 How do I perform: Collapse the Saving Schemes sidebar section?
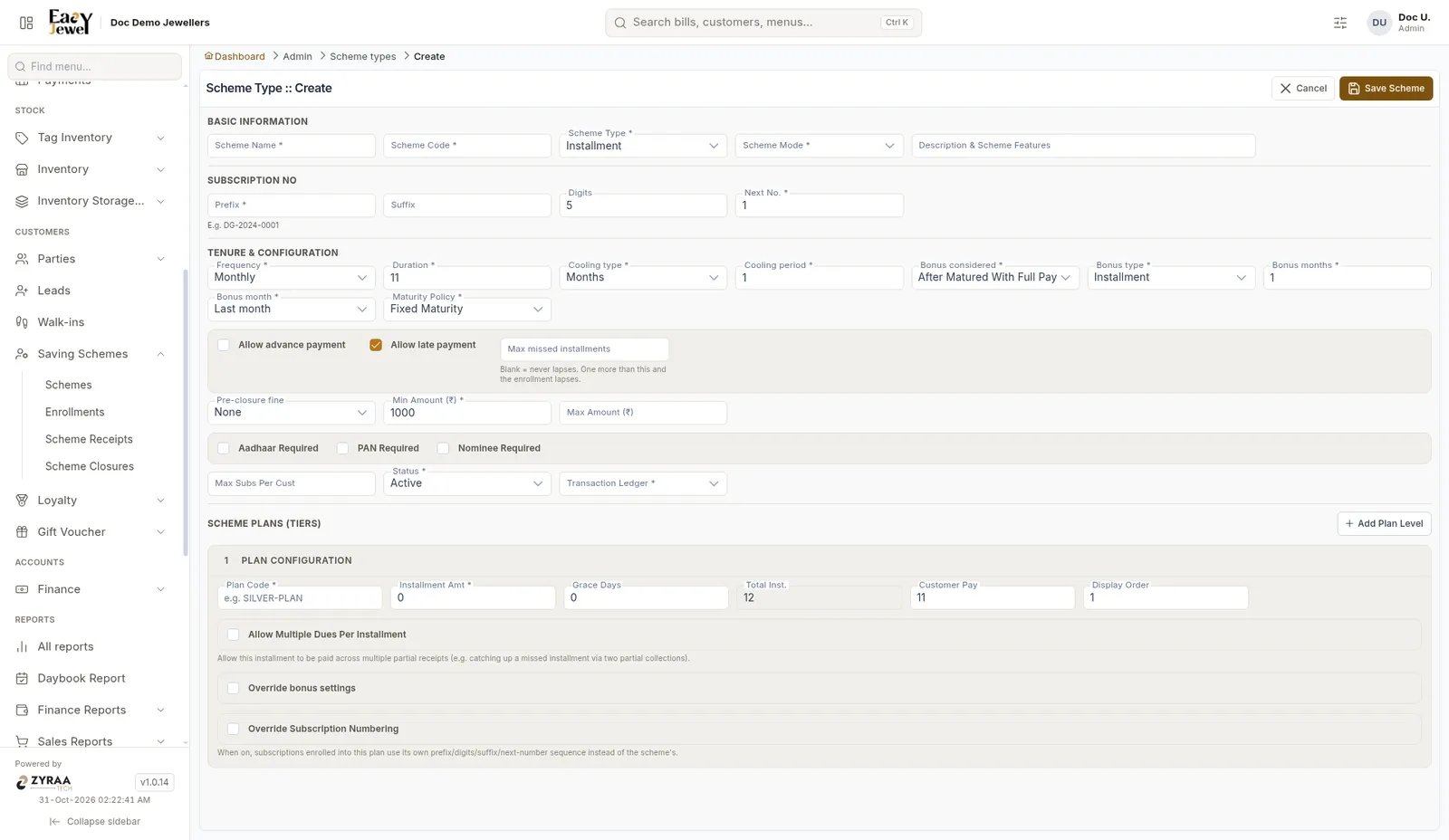160,354
